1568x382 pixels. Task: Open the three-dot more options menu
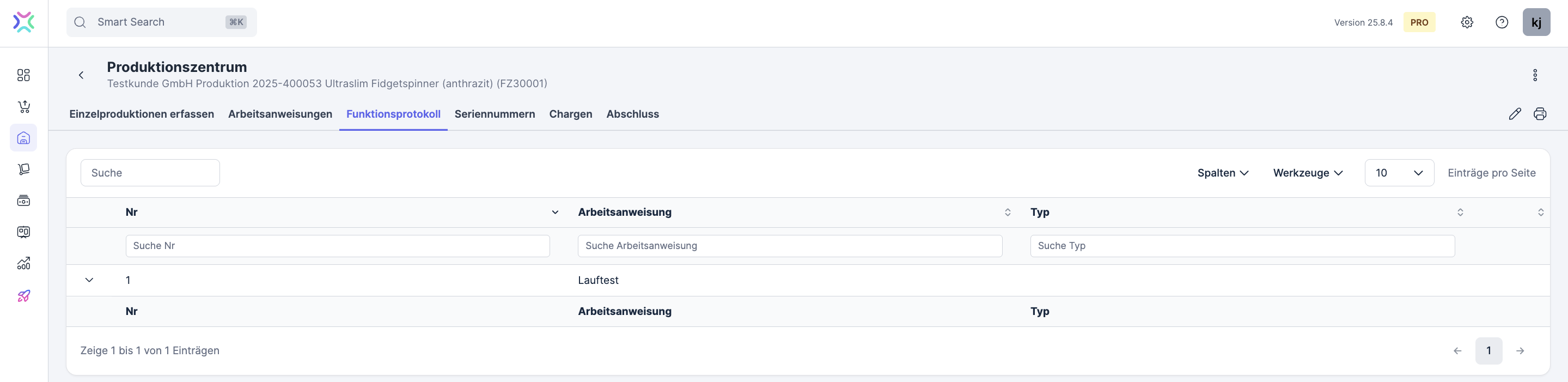click(1535, 75)
